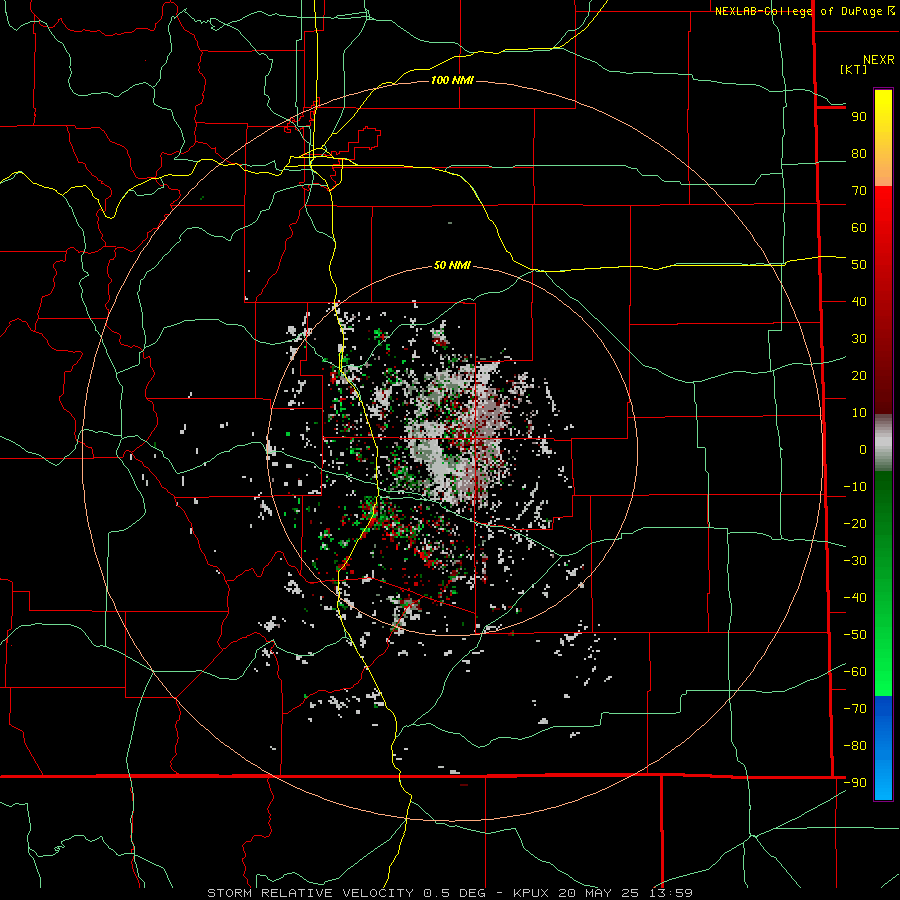The image size is (900, 900).
Task: Click the "-20" scale value
Action: (x=855, y=524)
